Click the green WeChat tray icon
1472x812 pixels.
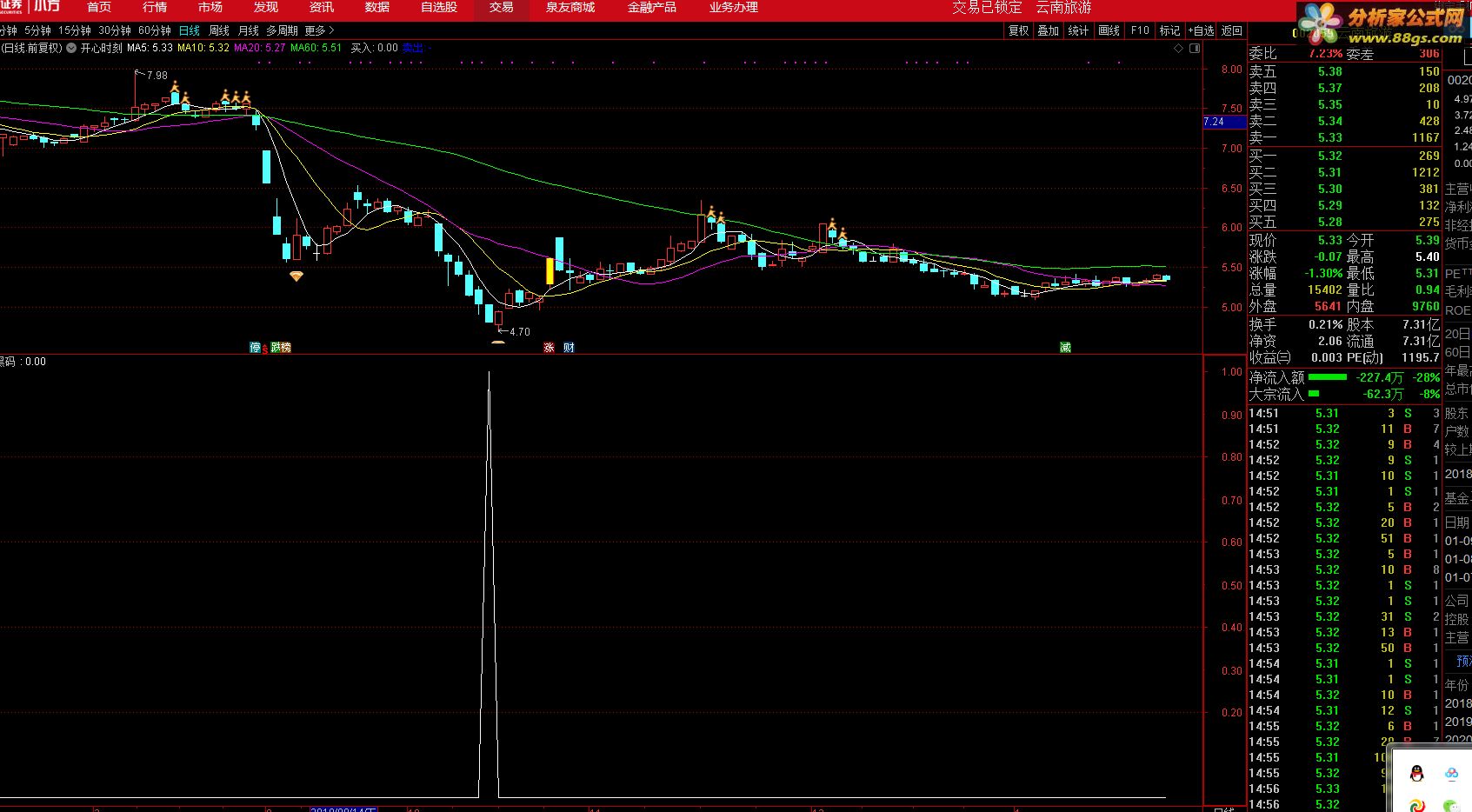click(1451, 805)
